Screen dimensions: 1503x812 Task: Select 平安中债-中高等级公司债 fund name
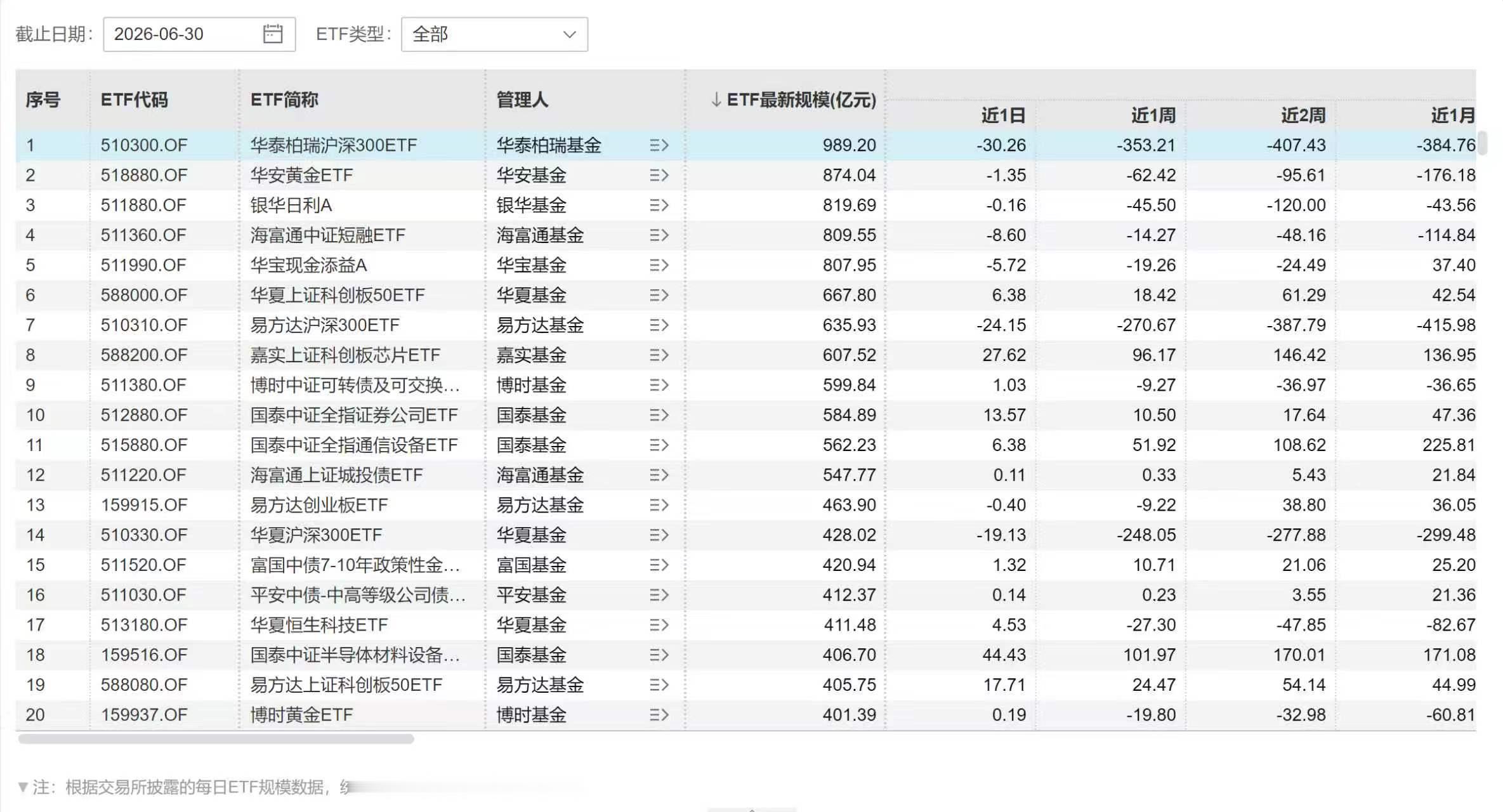[x=358, y=595]
